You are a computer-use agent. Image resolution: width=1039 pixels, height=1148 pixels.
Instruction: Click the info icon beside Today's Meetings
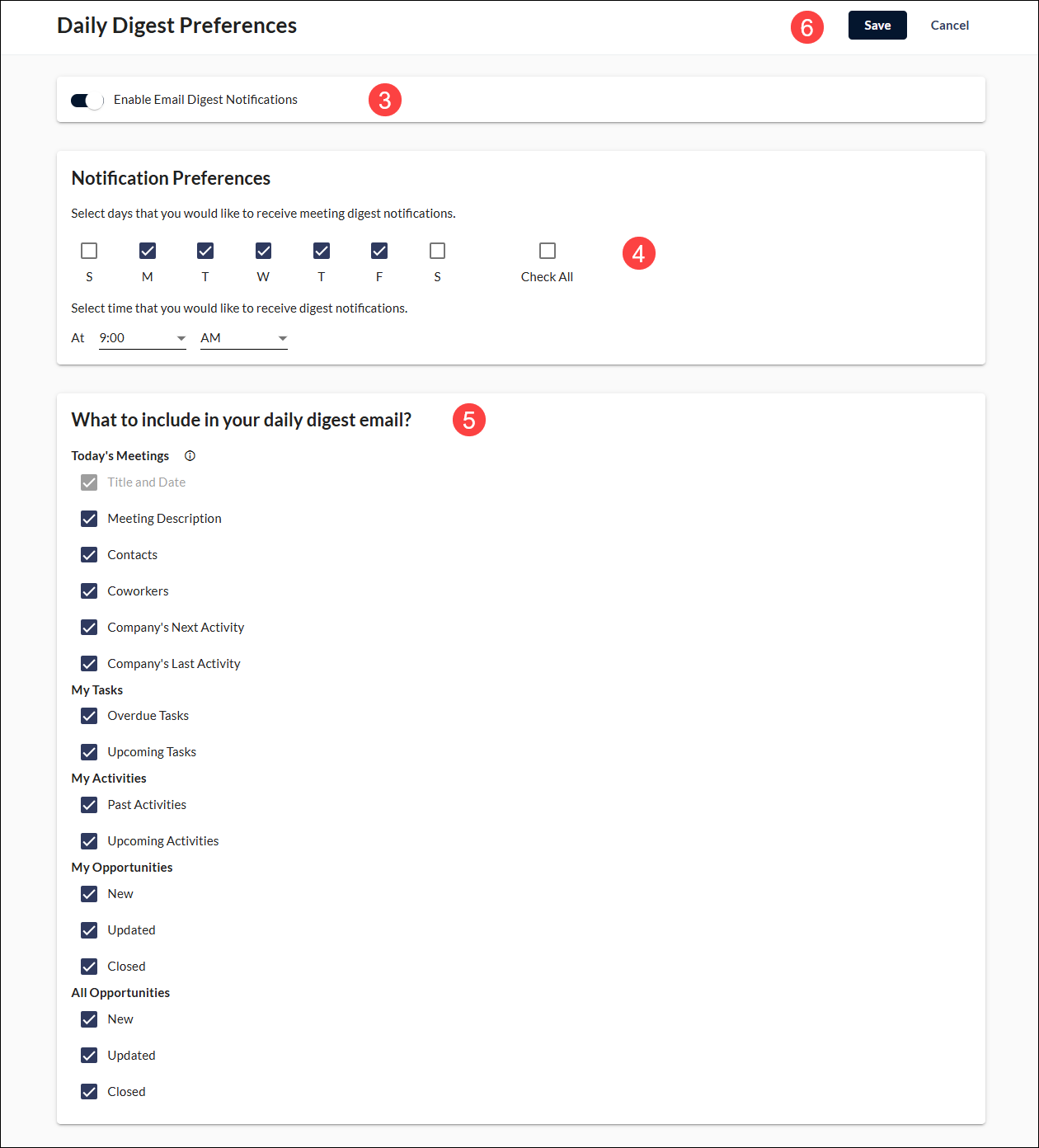click(190, 456)
